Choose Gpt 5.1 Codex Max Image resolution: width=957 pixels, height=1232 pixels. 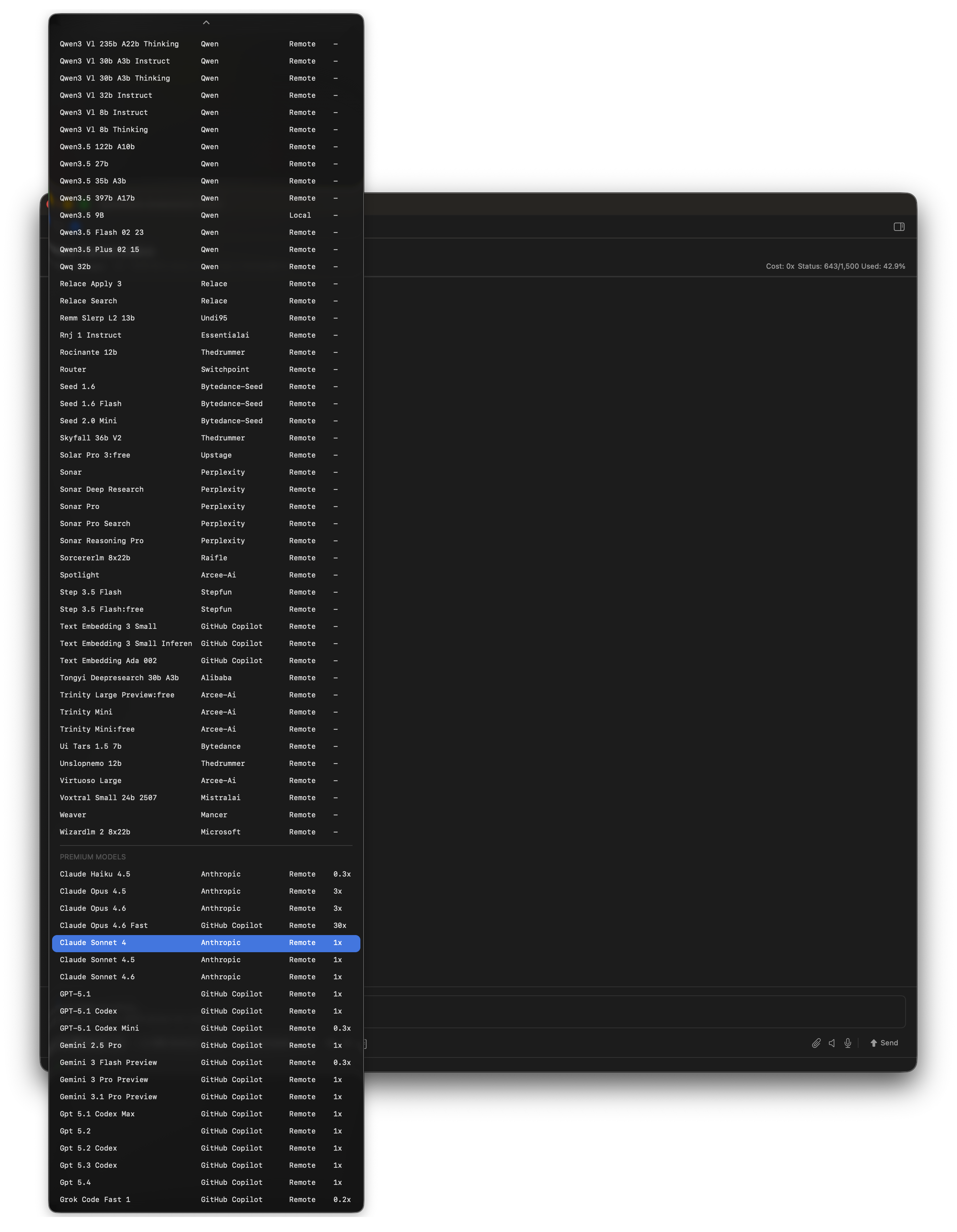click(206, 1114)
